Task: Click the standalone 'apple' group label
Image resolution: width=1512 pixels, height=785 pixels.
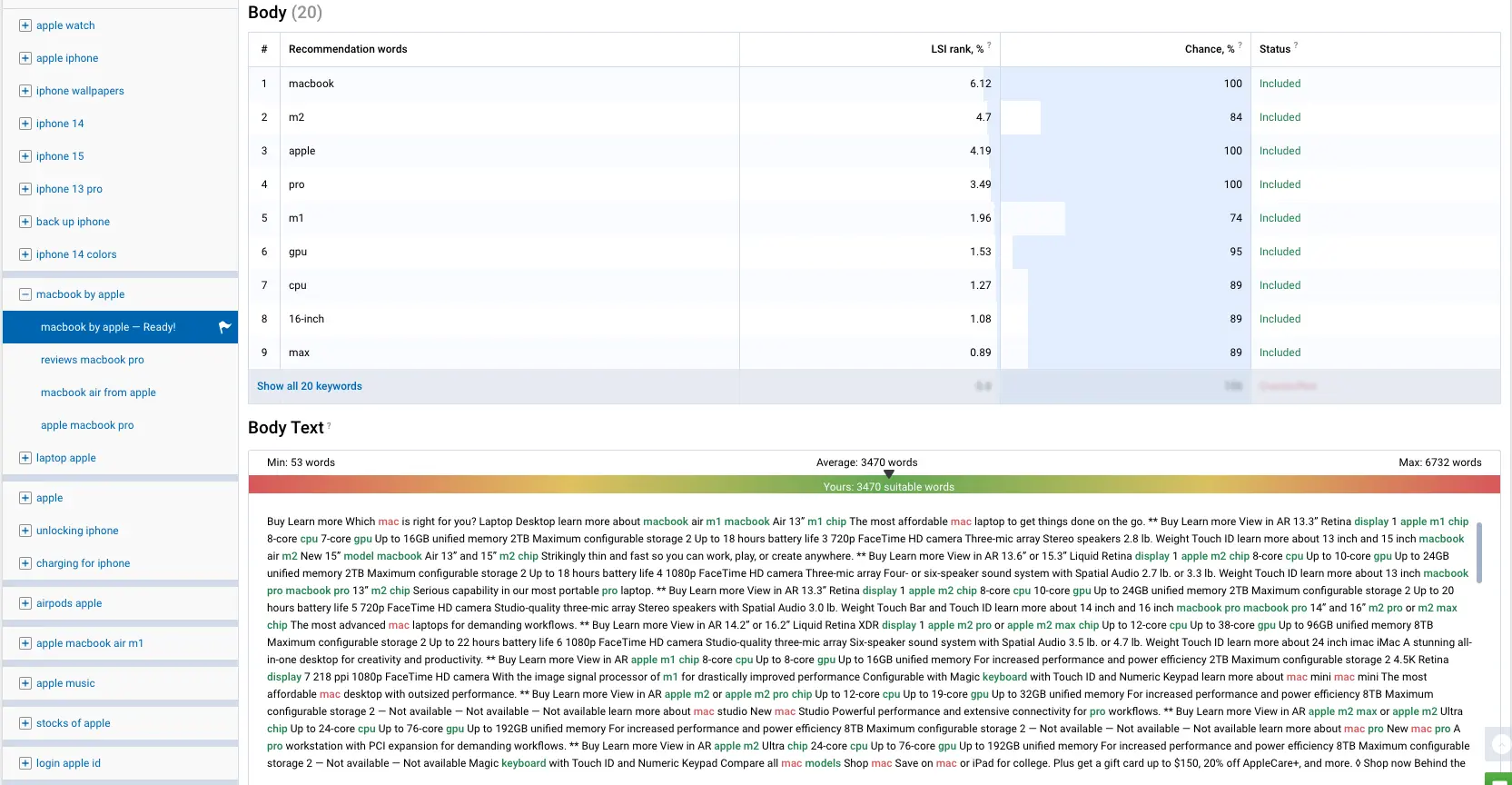Action: click(x=50, y=498)
